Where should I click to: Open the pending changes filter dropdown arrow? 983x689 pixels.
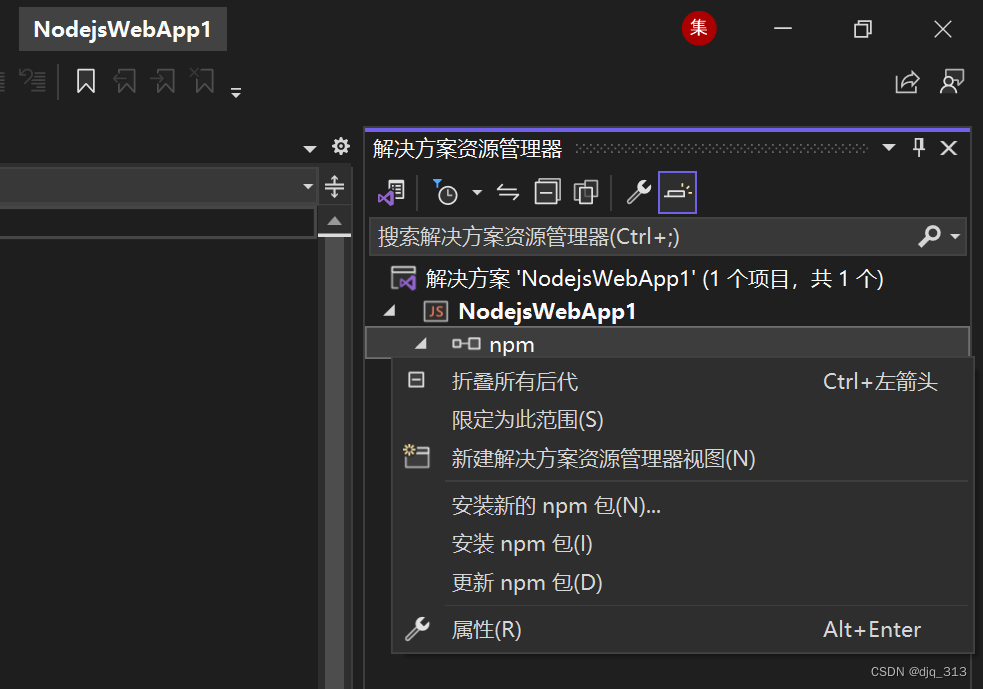pyautogui.click(x=477, y=192)
